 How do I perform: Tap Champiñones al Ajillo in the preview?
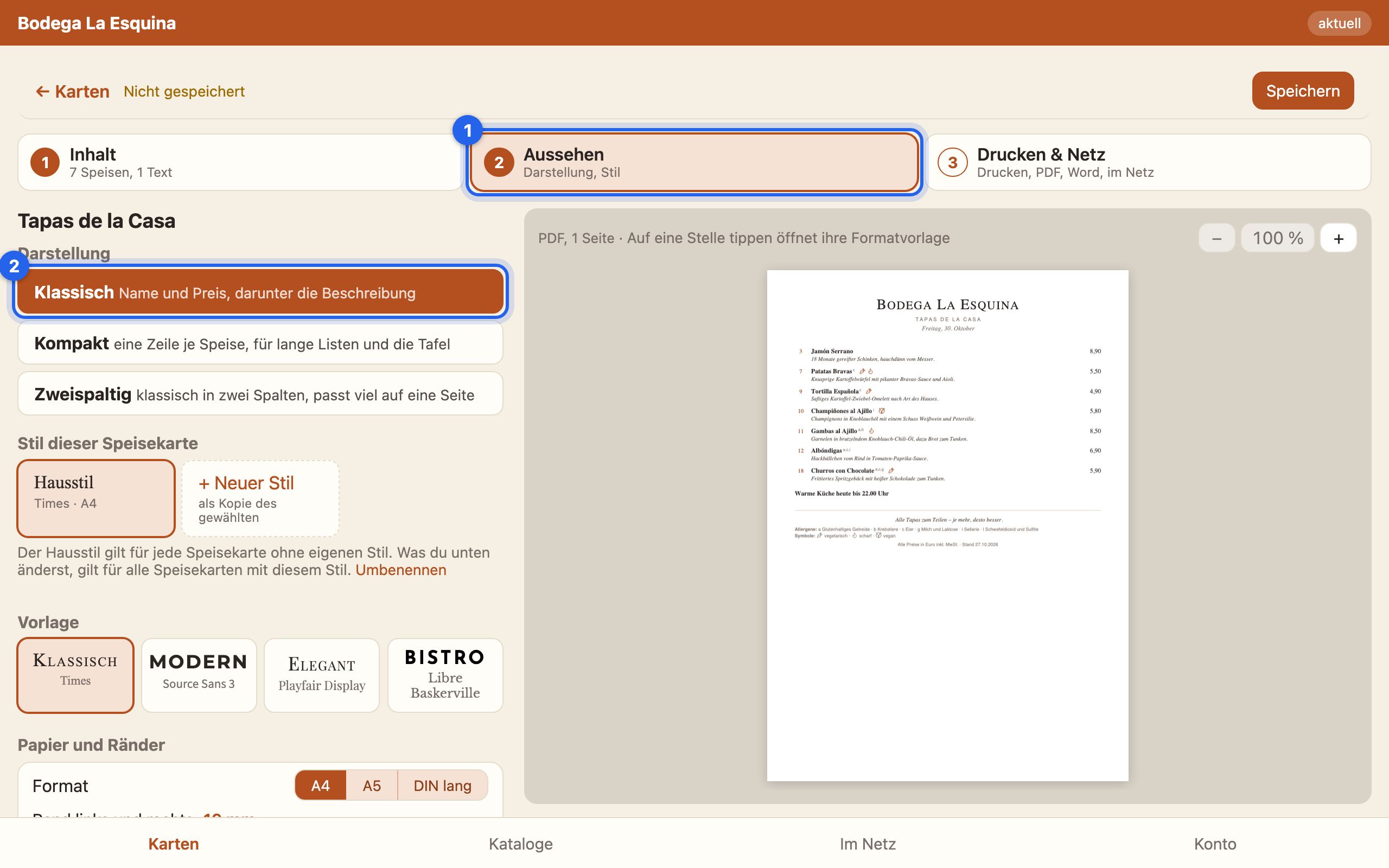click(x=841, y=411)
